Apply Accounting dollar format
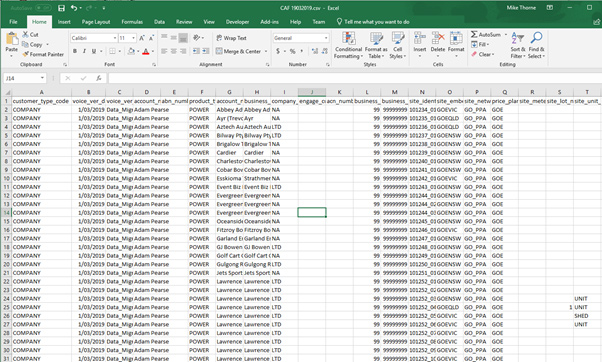The image size is (602, 362). 278,51
